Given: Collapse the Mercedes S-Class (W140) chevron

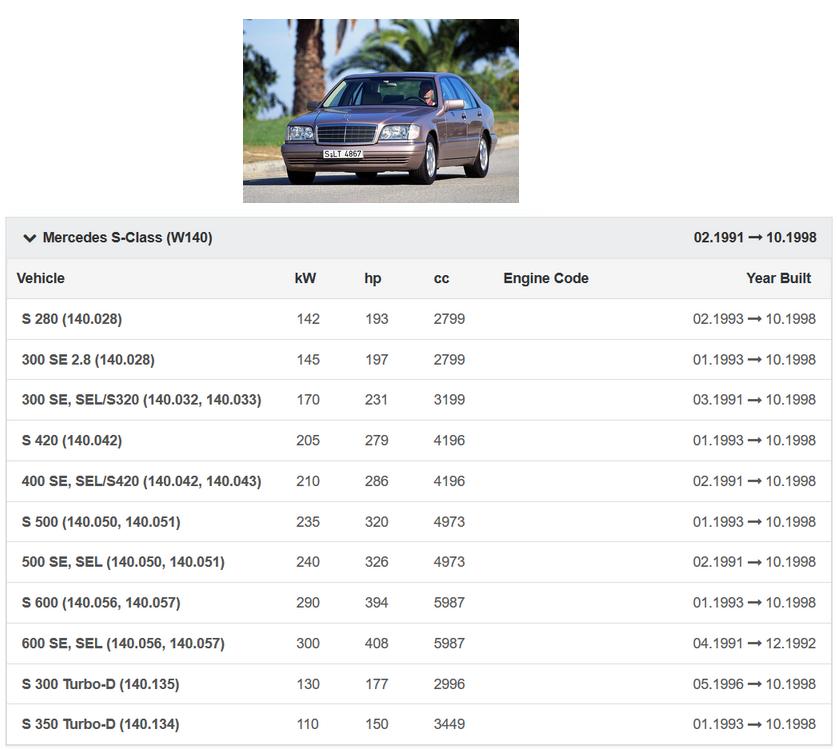Looking at the screenshot, I should point(29,238).
